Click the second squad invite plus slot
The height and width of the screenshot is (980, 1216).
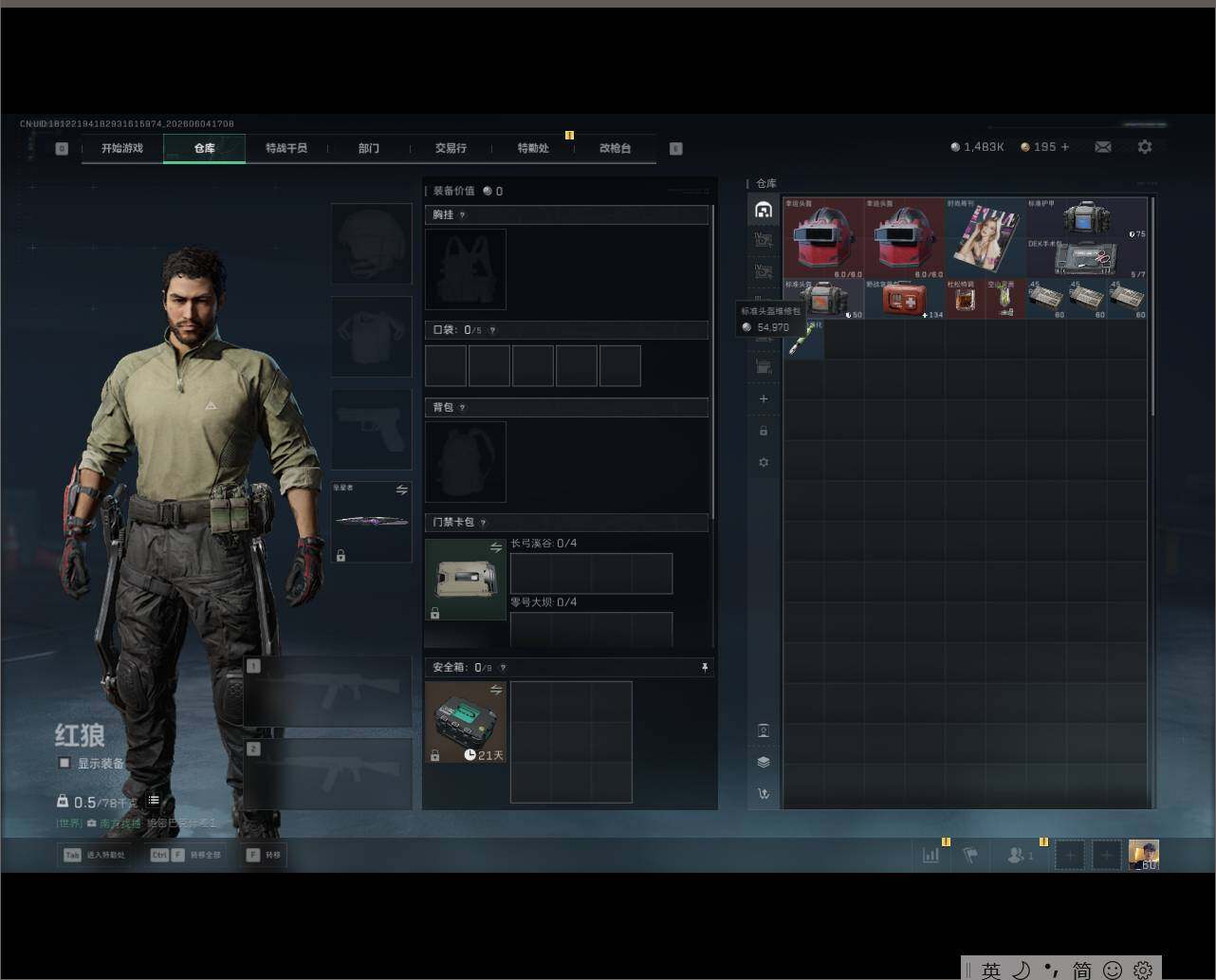click(1106, 855)
